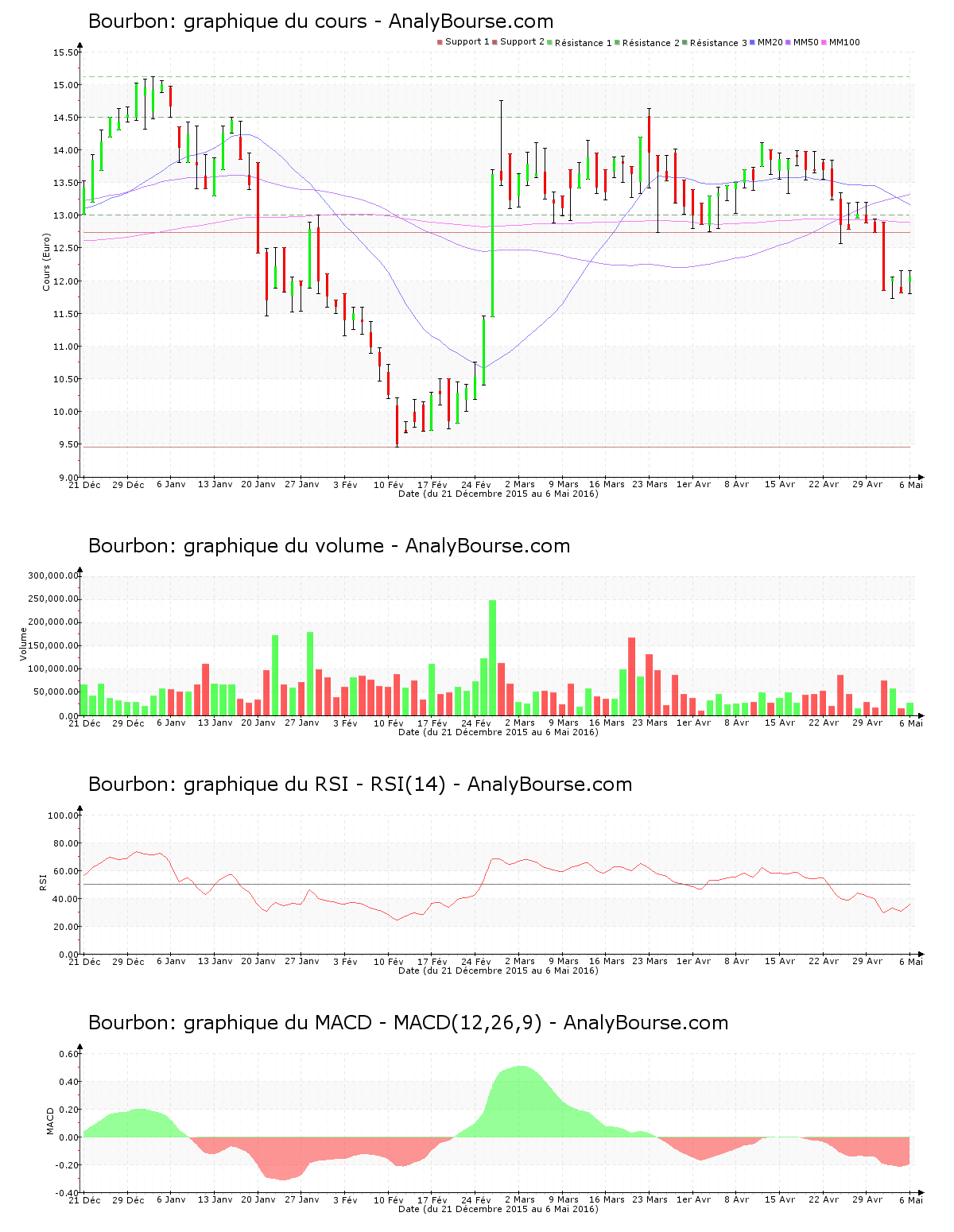Screen dimensions: 954x1232
Task: Click the 300,000.00 volume axis value
Action: 53,575
